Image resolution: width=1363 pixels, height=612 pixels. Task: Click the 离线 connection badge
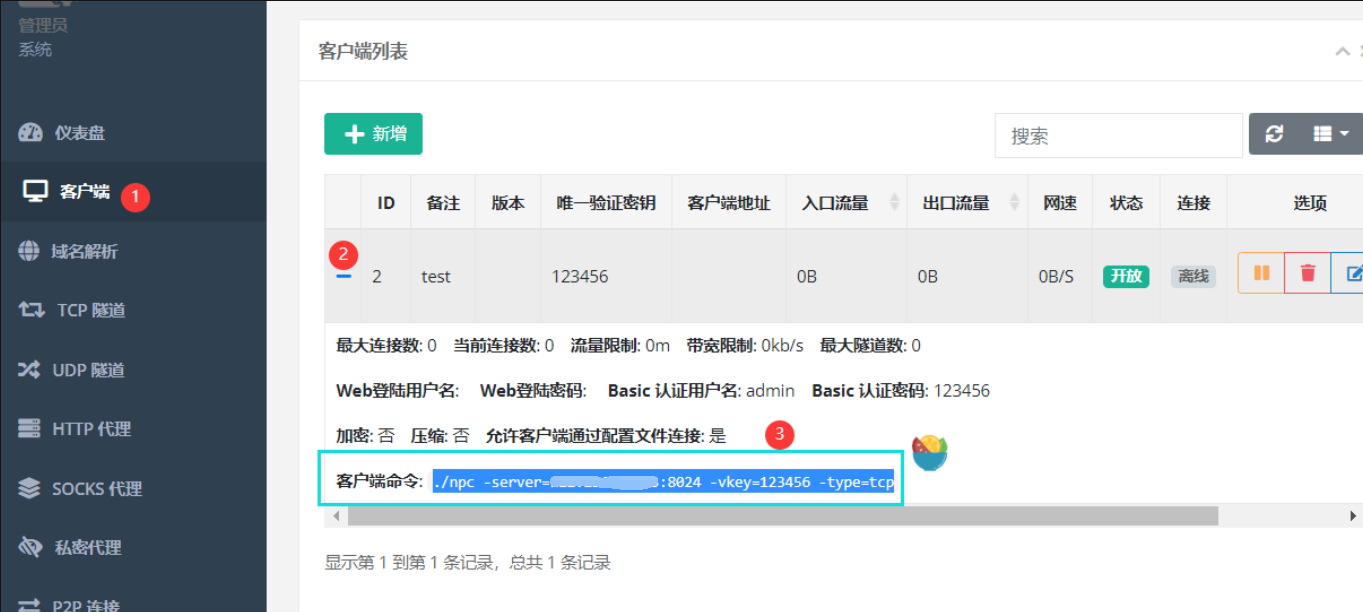(1193, 277)
